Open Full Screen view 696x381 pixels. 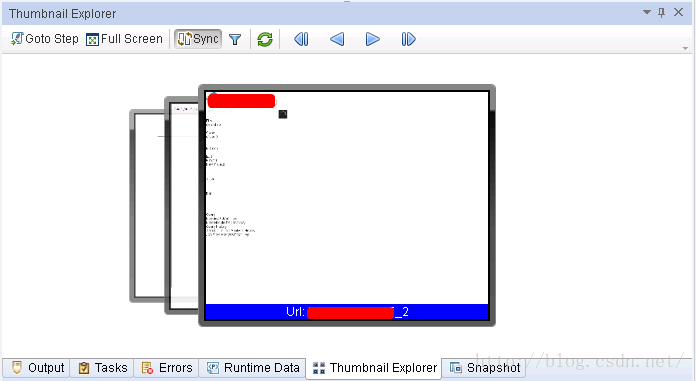(124, 39)
